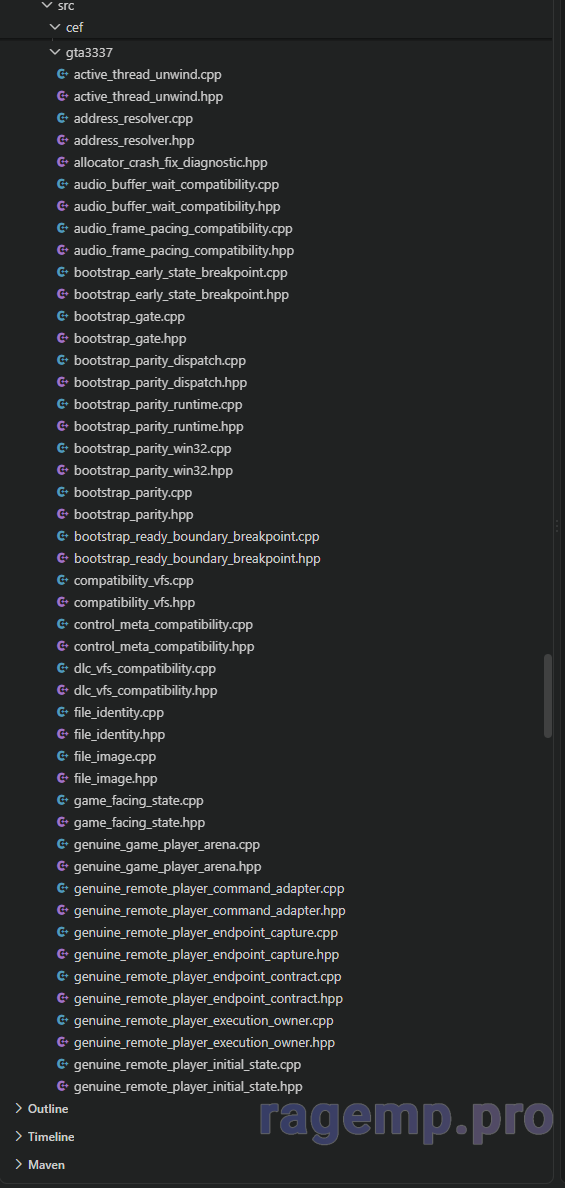Click the icon beside file_image.hpp

click(63, 778)
